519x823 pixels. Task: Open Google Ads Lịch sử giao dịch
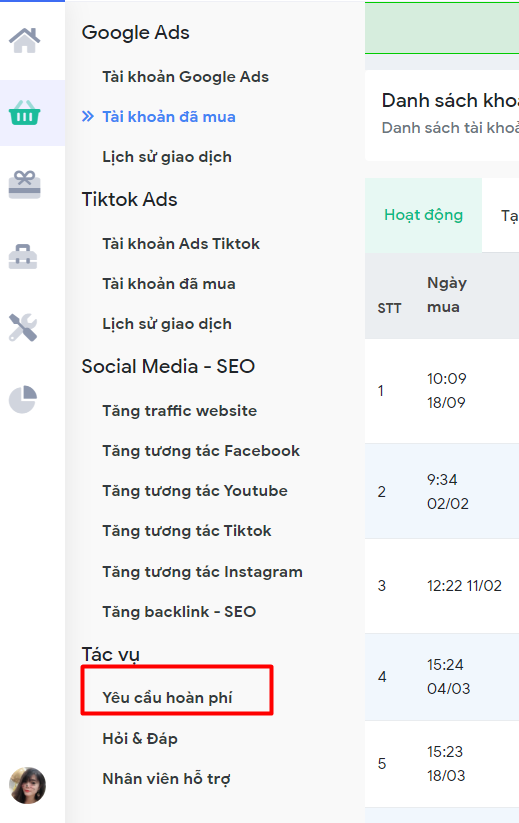click(167, 157)
